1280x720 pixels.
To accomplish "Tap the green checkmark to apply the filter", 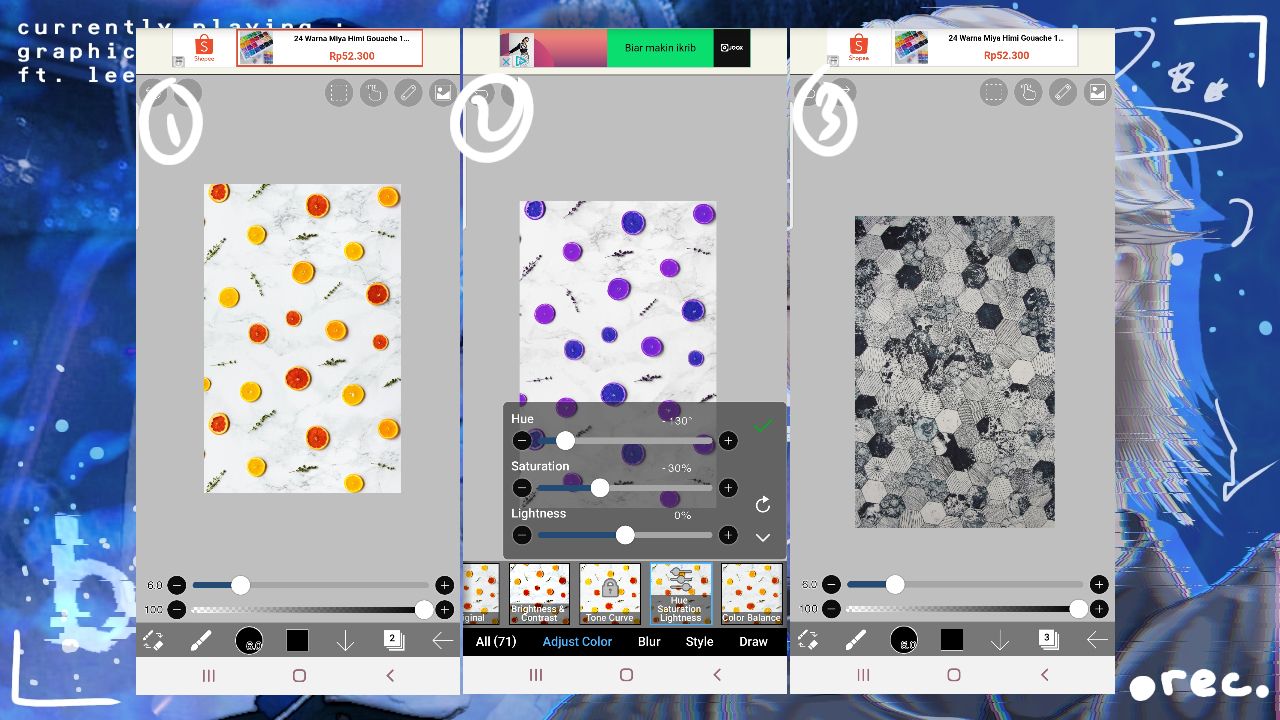I will tap(763, 427).
